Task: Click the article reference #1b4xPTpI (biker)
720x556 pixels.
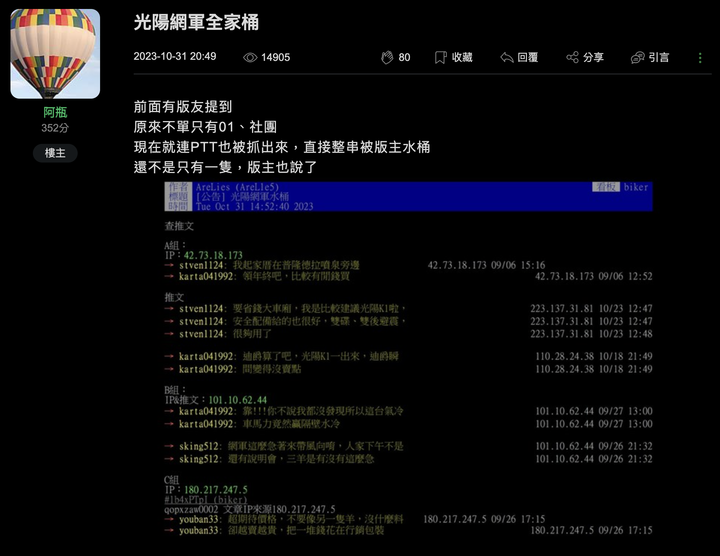Action: pyautogui.click(x=206, y=500)
